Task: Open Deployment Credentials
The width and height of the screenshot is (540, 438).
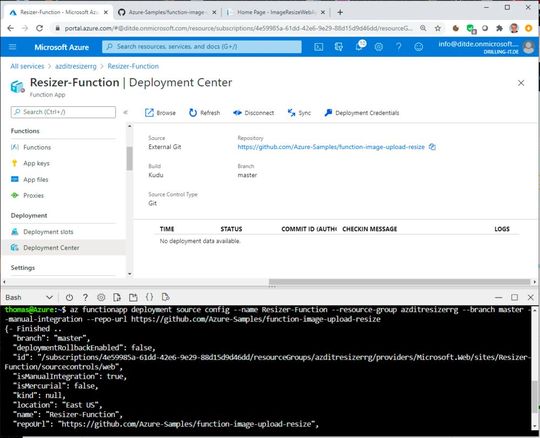Action: (362, 113)
